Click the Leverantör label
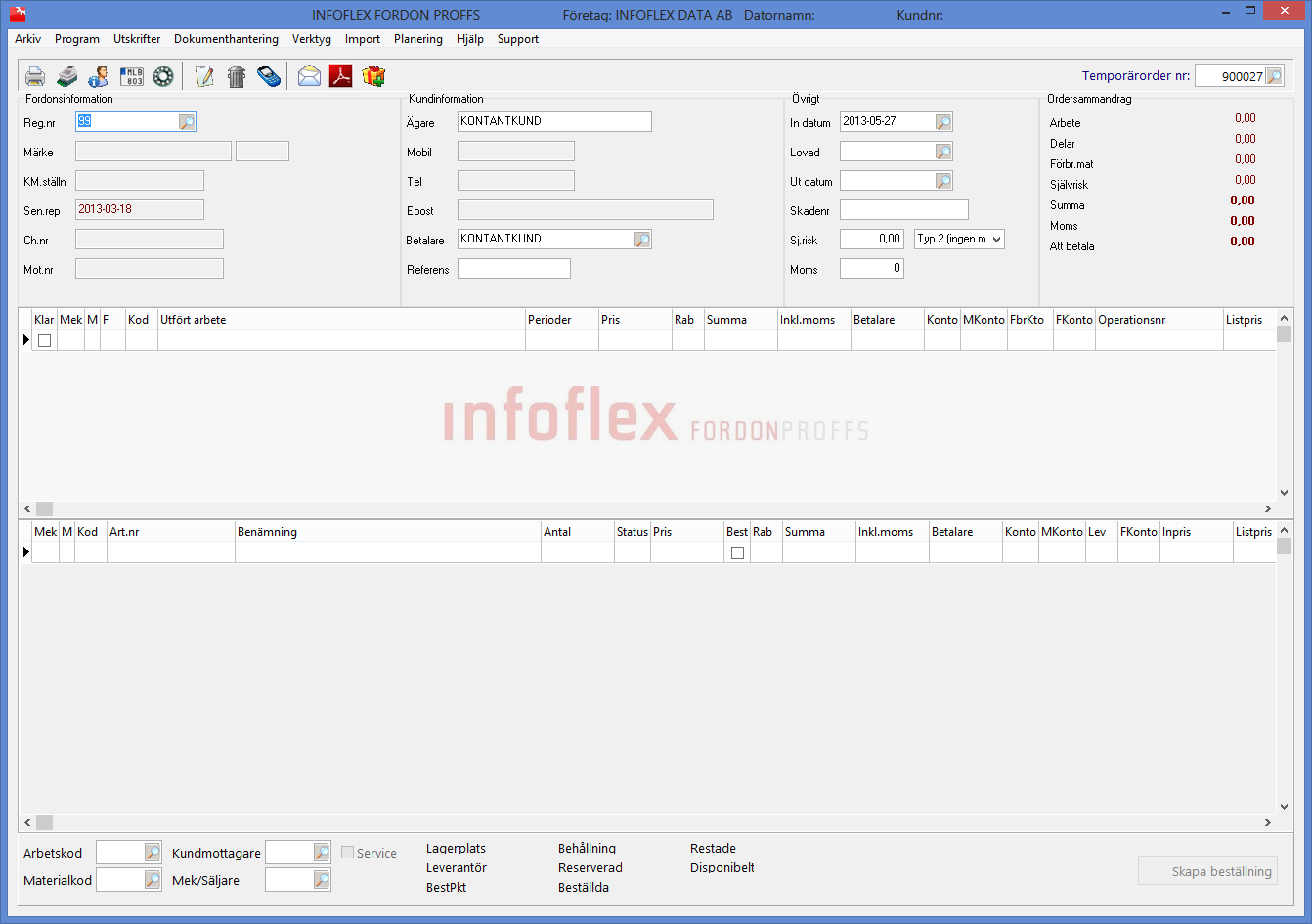Screen dimensions: 1312x924 pos(457,868)
